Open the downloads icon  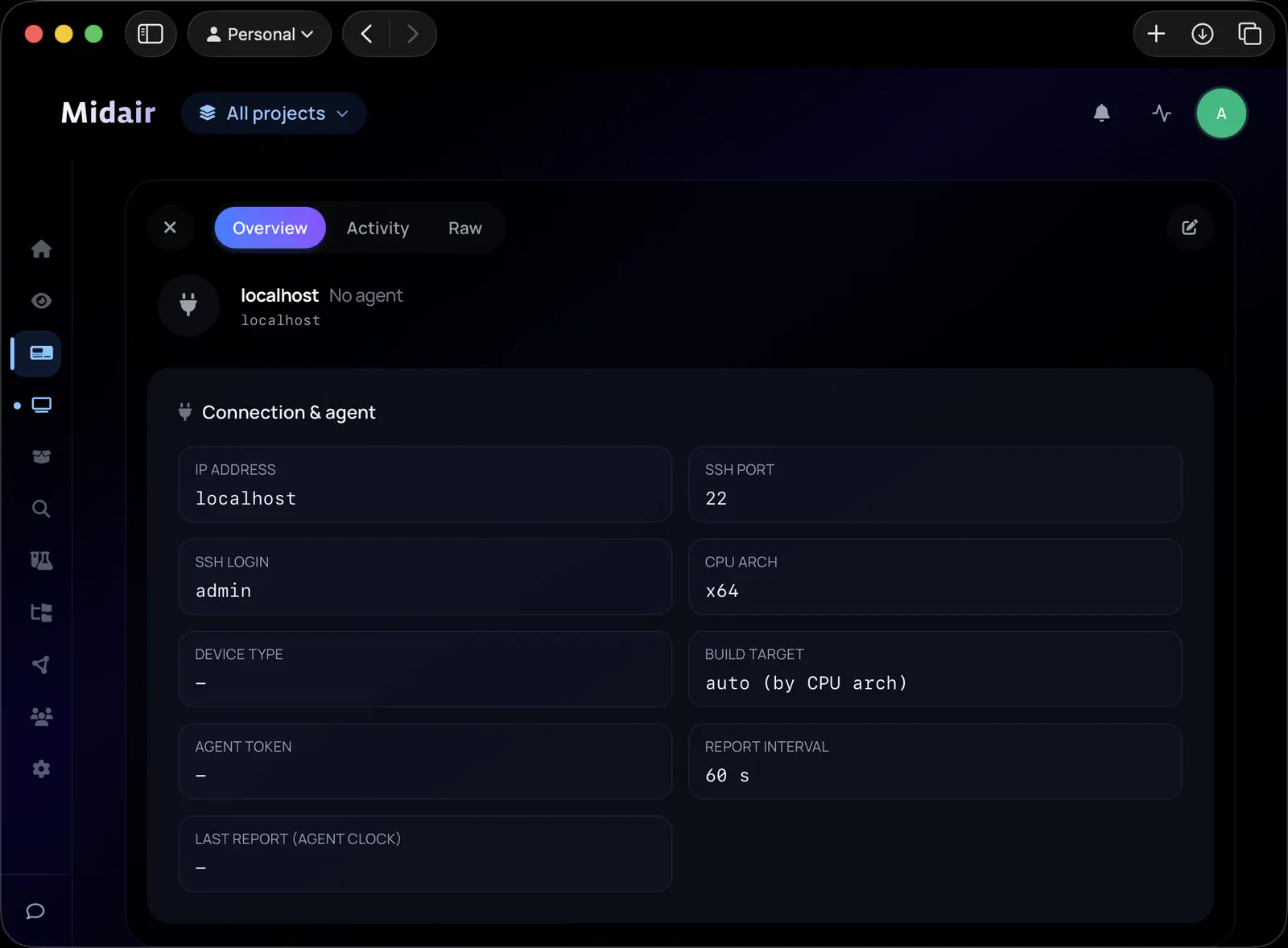tap(1203, 34)
